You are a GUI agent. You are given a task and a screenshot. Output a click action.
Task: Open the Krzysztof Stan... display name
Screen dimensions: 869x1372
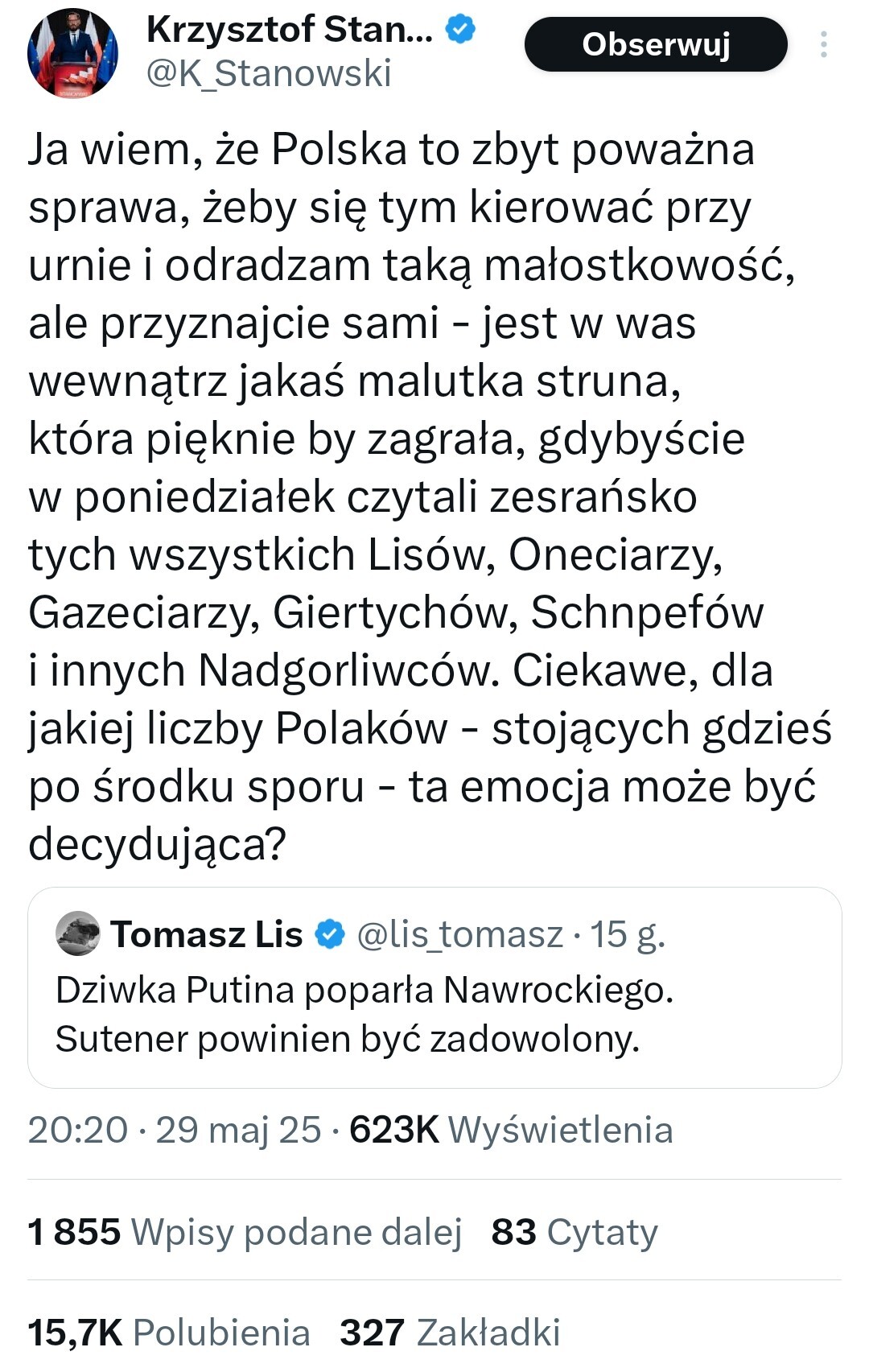coord(290,31)
